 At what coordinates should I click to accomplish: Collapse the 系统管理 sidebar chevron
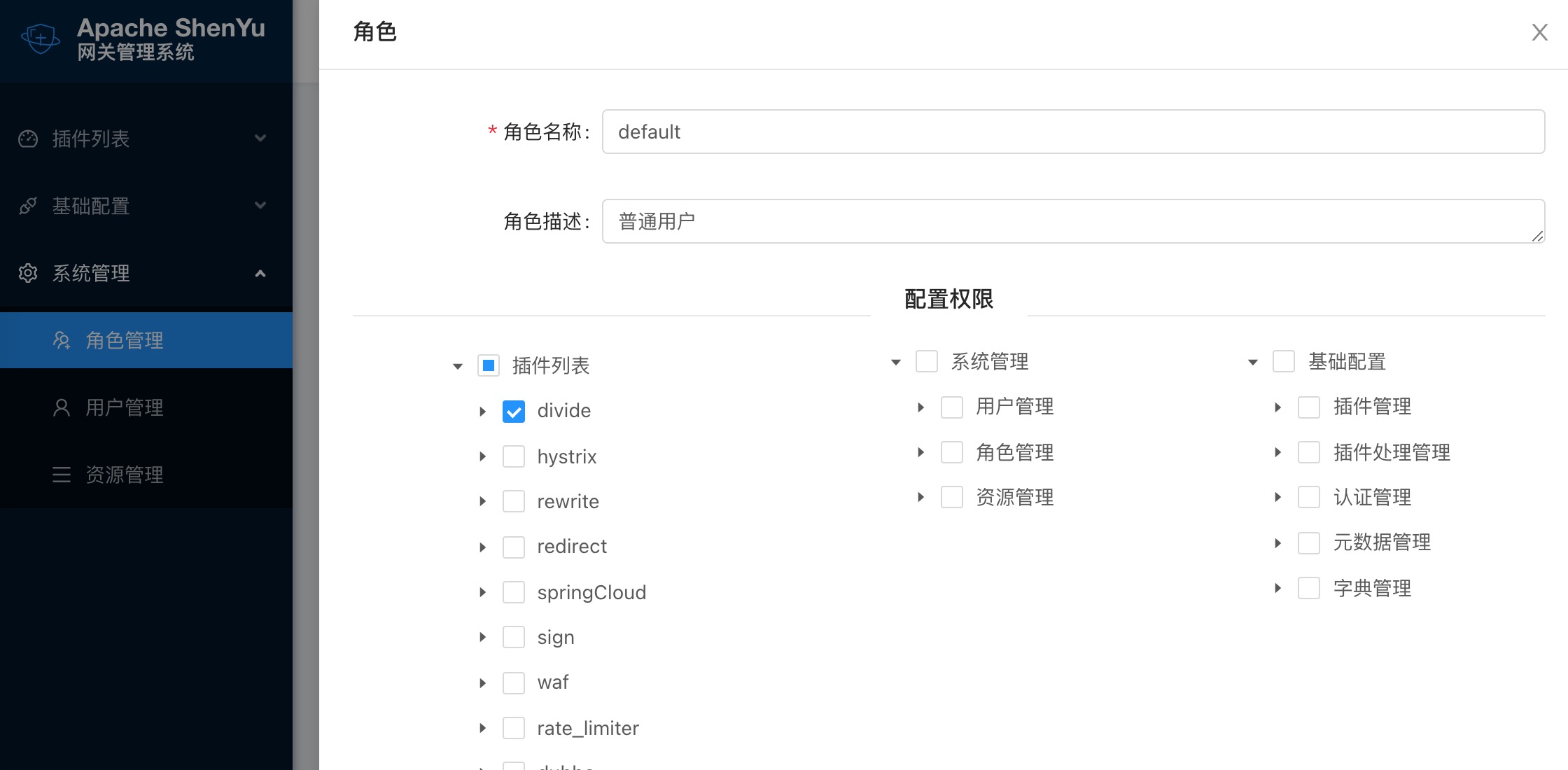(x=260, y=273)
